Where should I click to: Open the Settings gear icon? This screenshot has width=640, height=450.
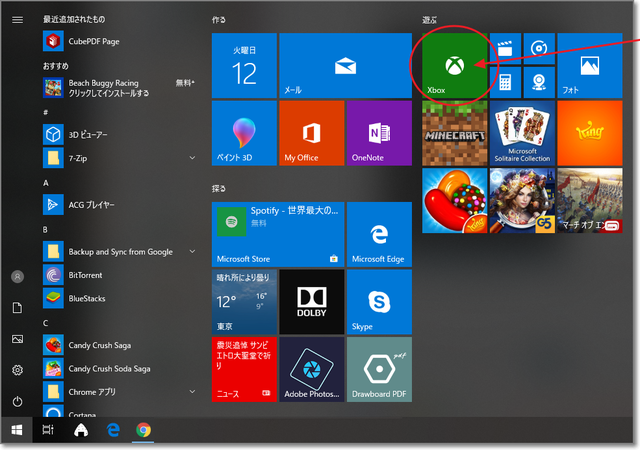pyautogui.click(x=17, y=370)
